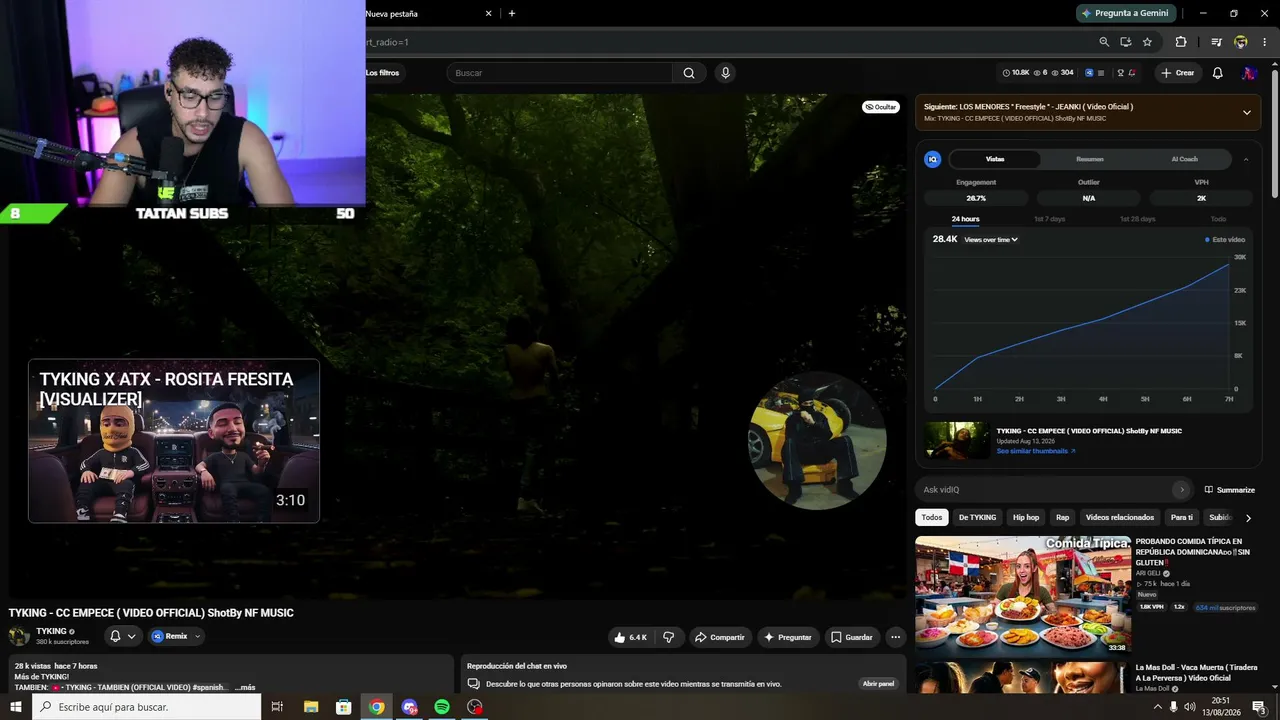Click the Ocultar toggle on the video
The height and width of the screenshot is (720, 1280).
[x=880, y=107]
